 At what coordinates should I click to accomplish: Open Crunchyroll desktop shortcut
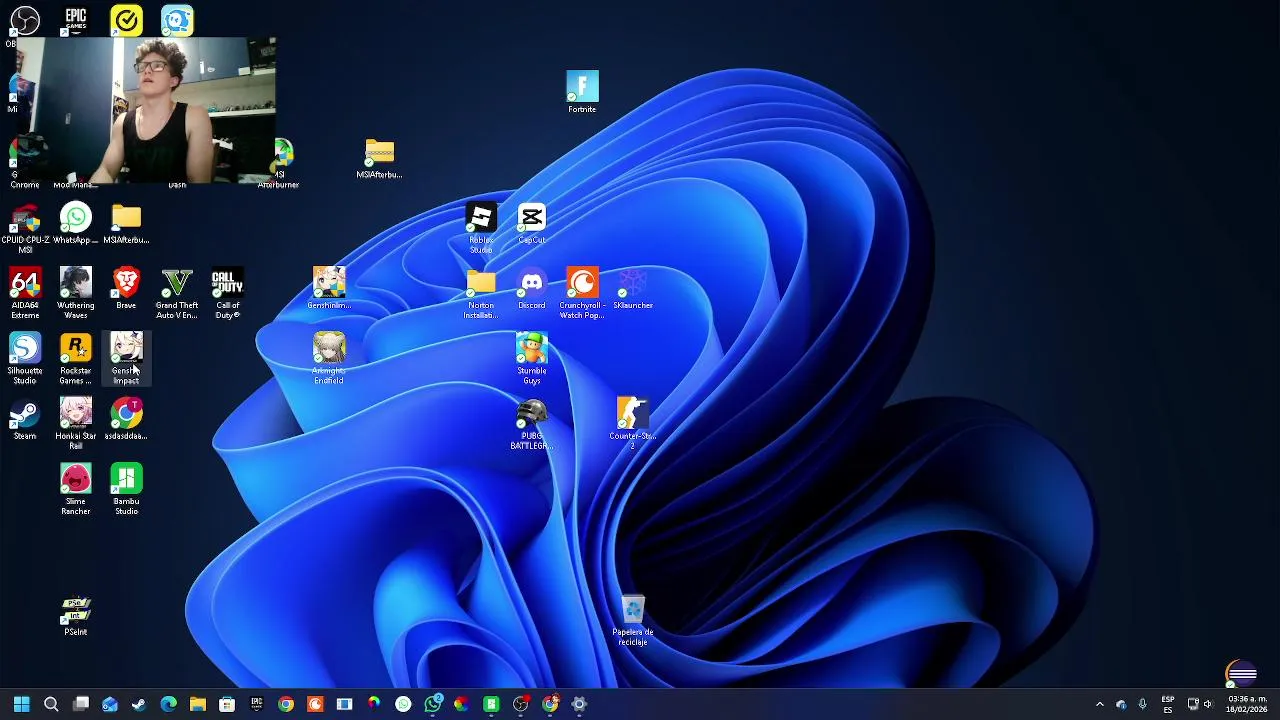582,293
